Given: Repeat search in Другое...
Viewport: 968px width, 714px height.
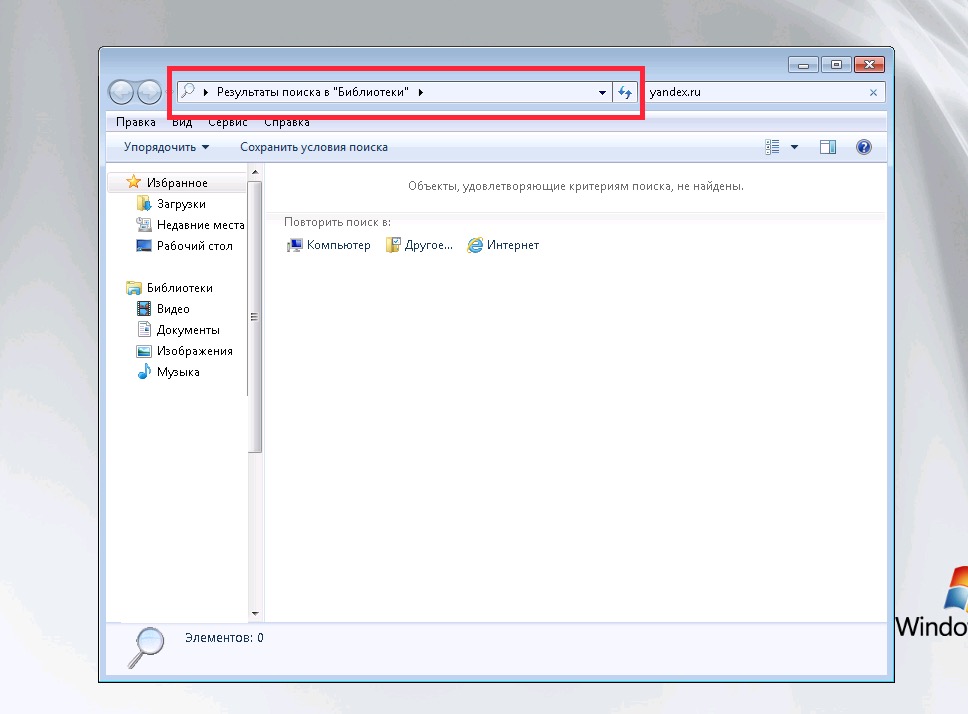Looking at the screenshot, I should coord(428,245).
